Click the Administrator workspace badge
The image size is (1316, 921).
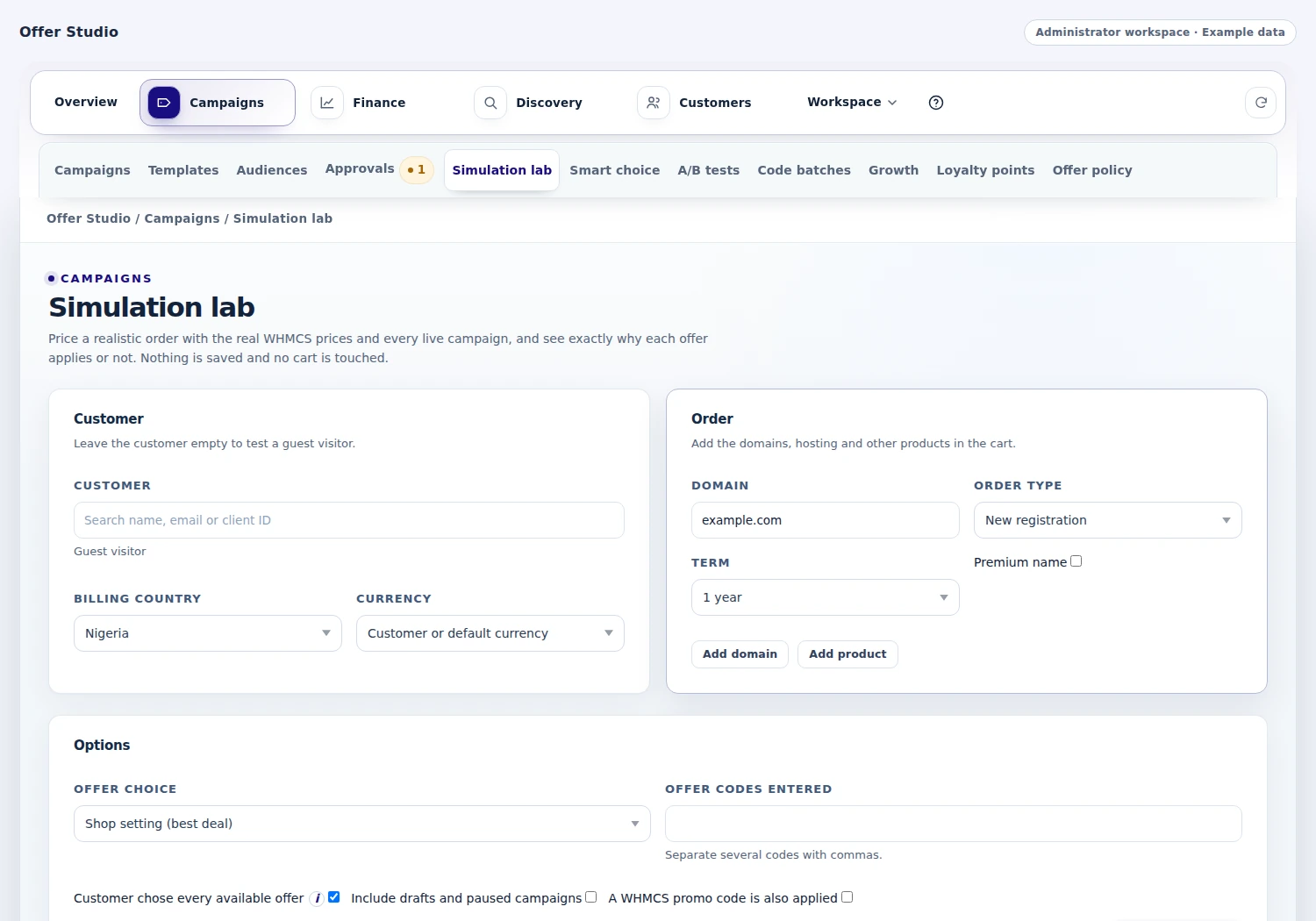(1160, 32)
